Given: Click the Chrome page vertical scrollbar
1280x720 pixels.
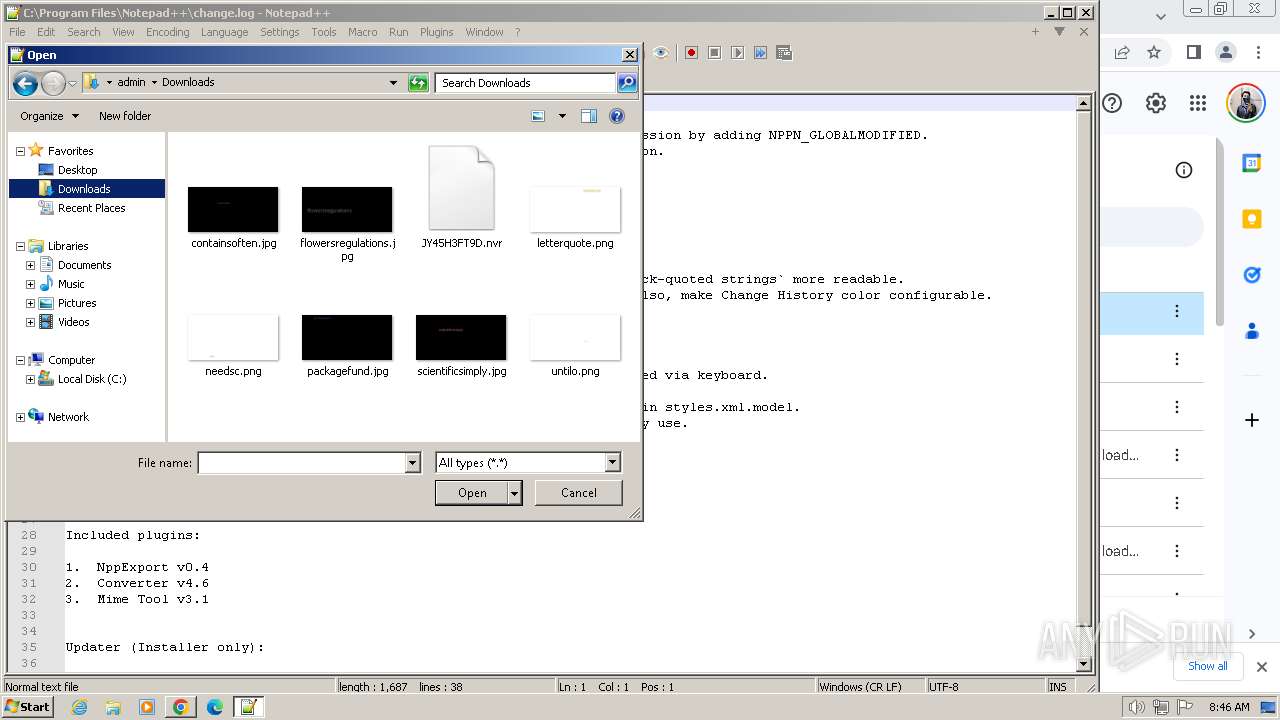Looking at the screenshot, I should pos(1219,230).
